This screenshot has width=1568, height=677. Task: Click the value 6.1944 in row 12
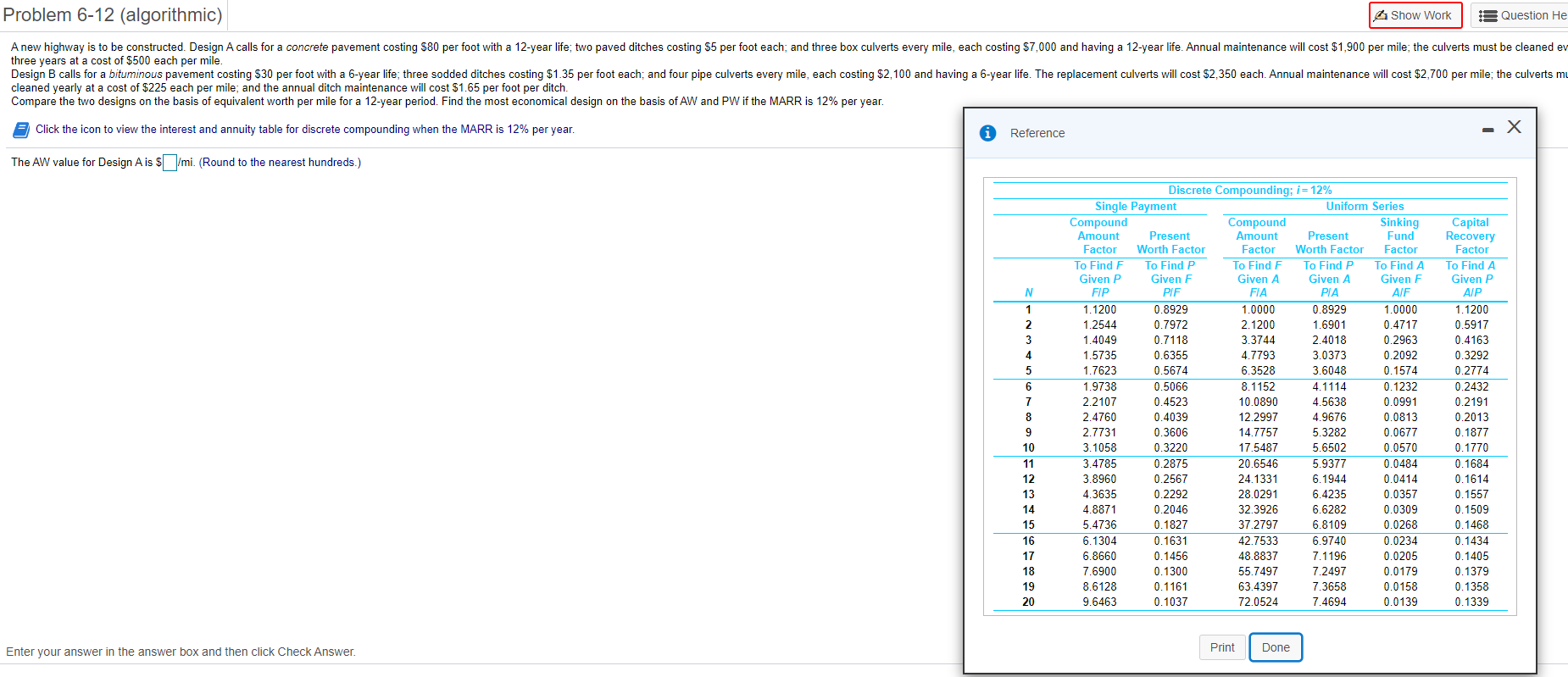pyautogui.click(x=1329, y=479)
